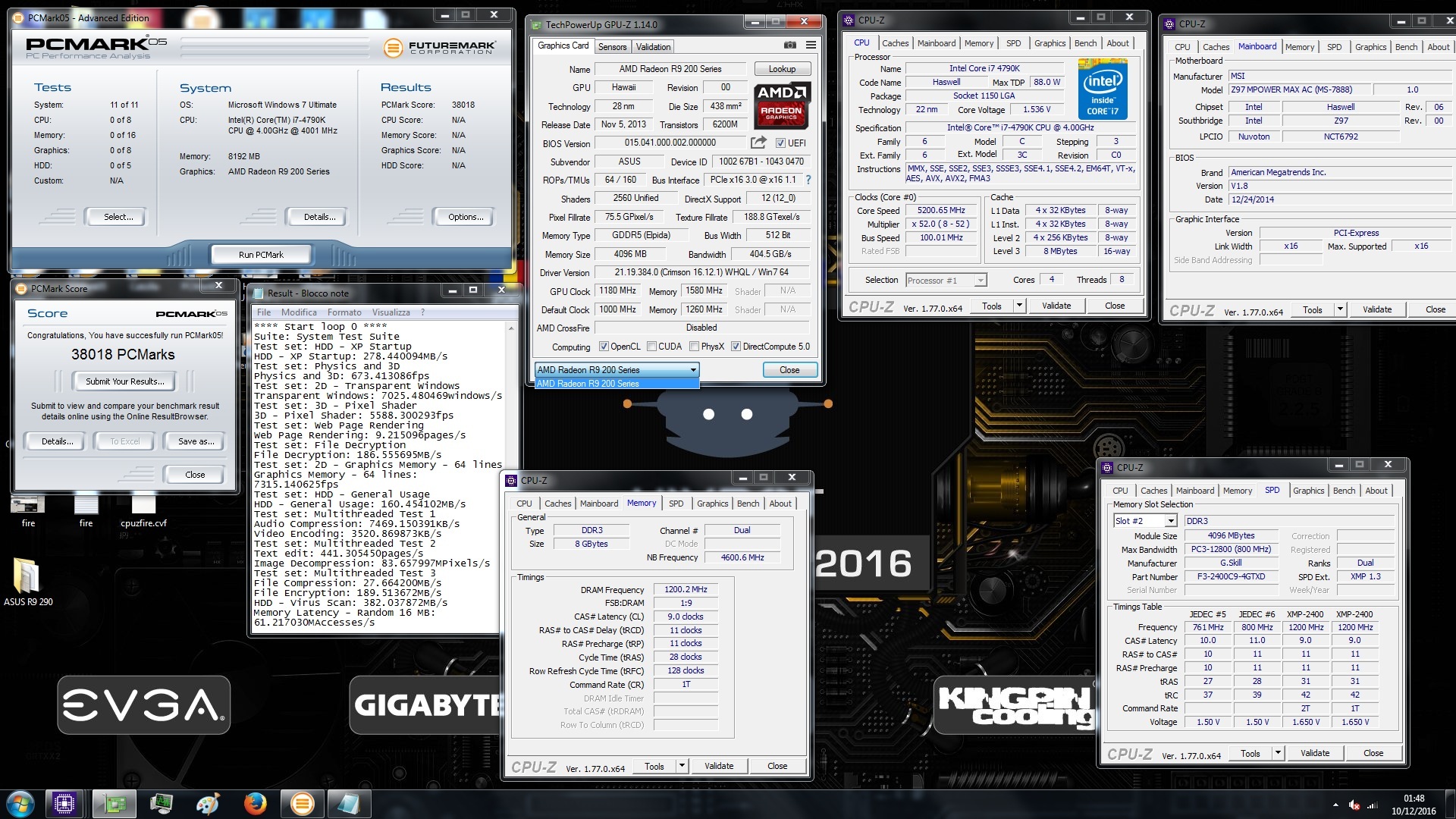Expand Tools arrow in CPU-Z Memory window
This screenshot has height=819, width=1456.
tap(682, 766)
